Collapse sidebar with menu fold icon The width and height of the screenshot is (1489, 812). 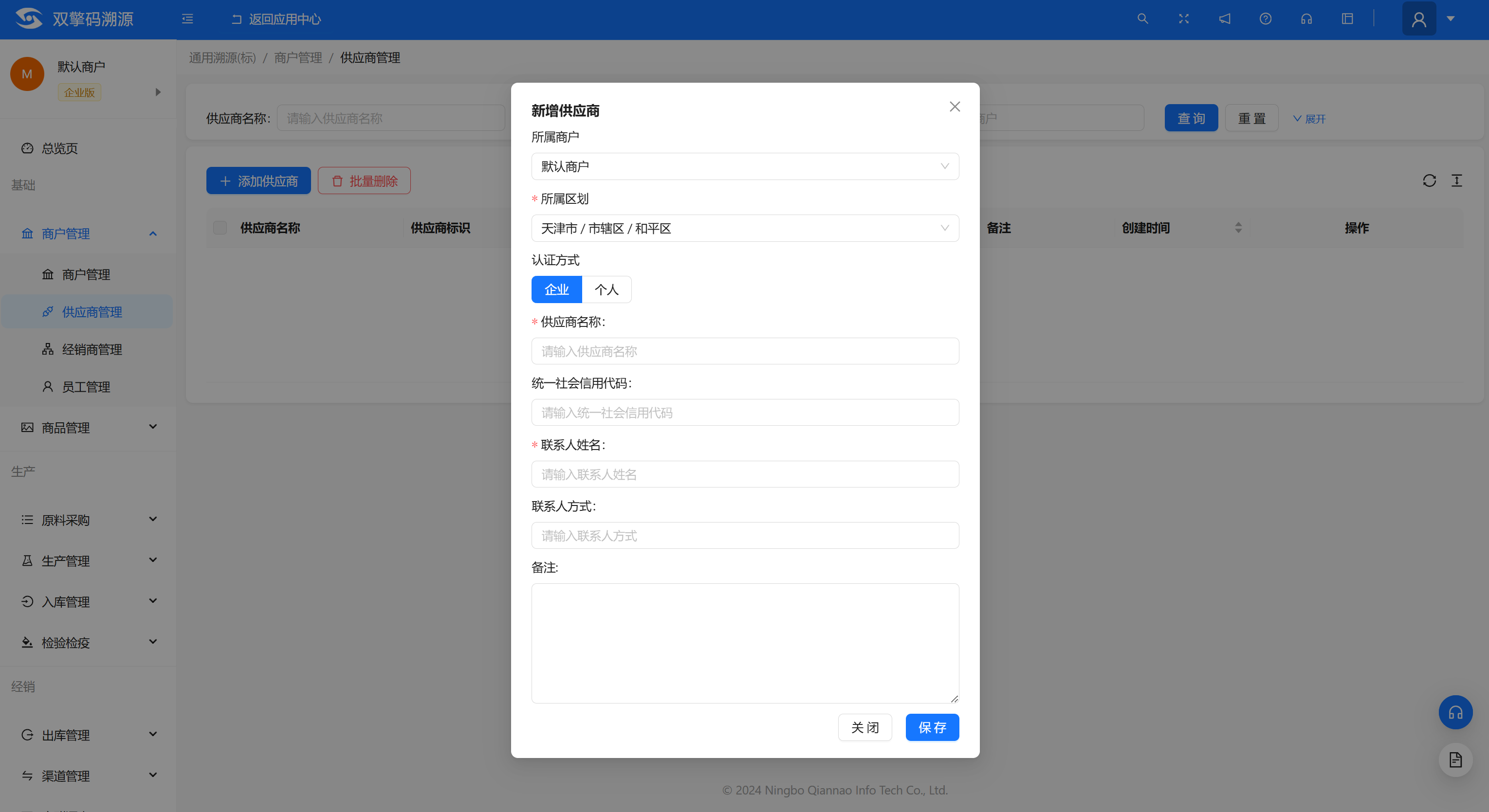pos(187,19)
